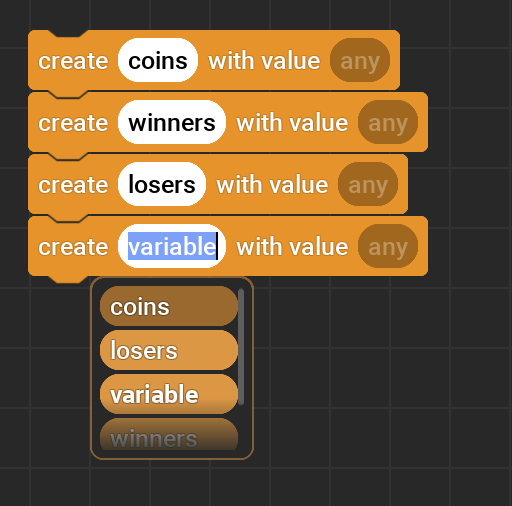
Task: Choose 'losers' option in the dropdown list
Action: pyautogui.click(x=169, y=350)
